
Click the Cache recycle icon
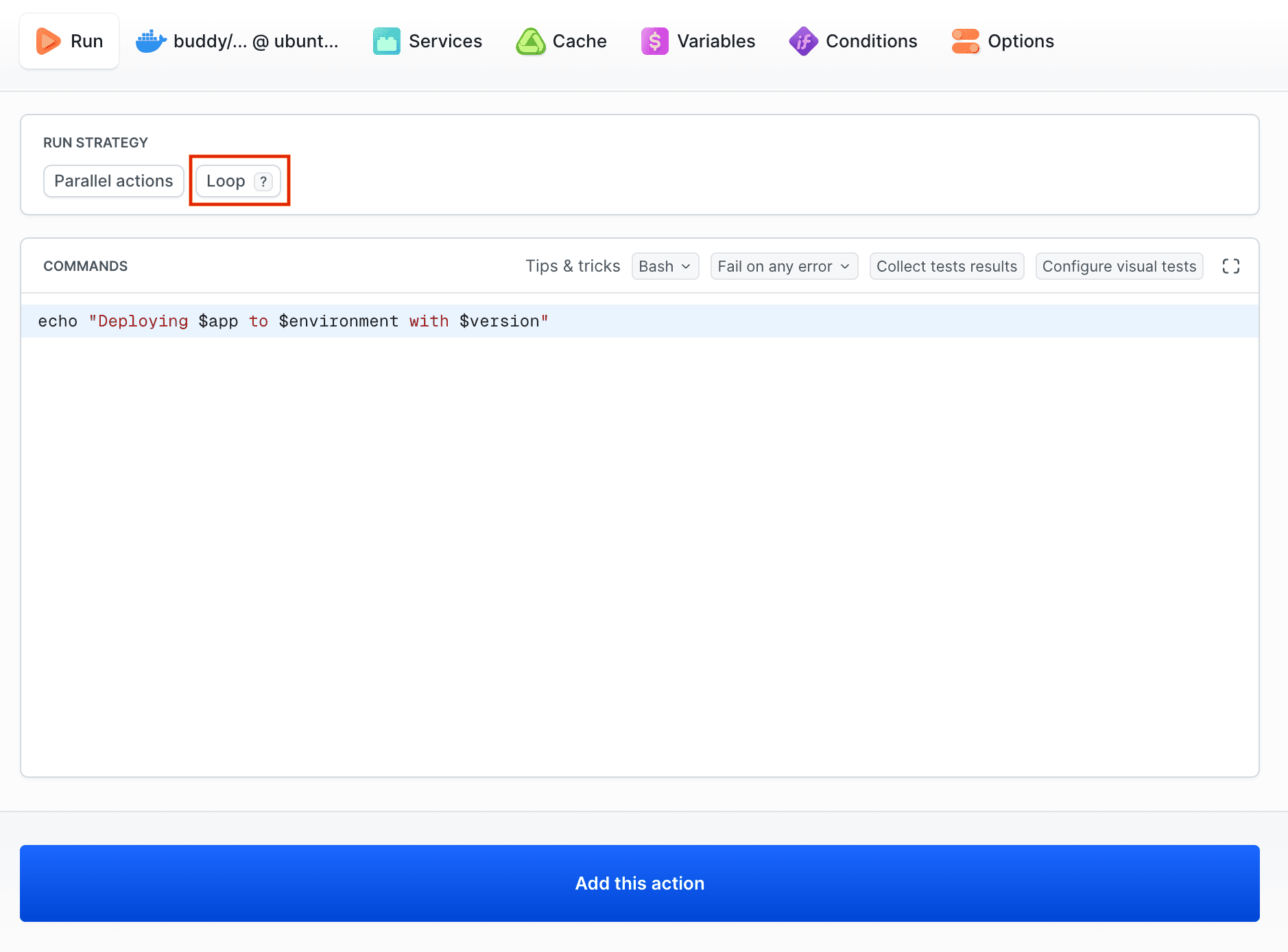pos(530,40)
